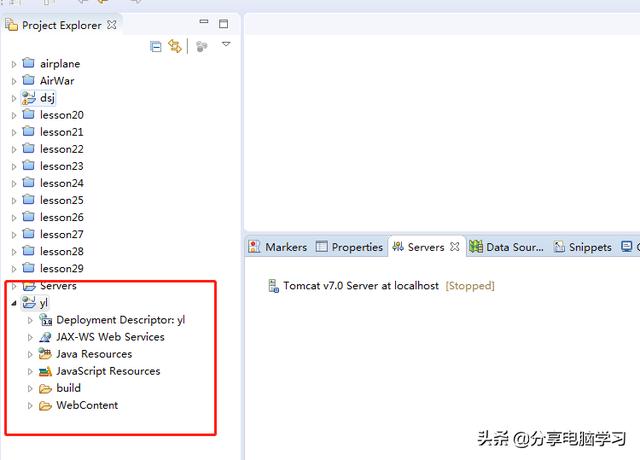The image size is (640, 460).
Task: Click Project Explorer tab icon
Action: point(11,24)
